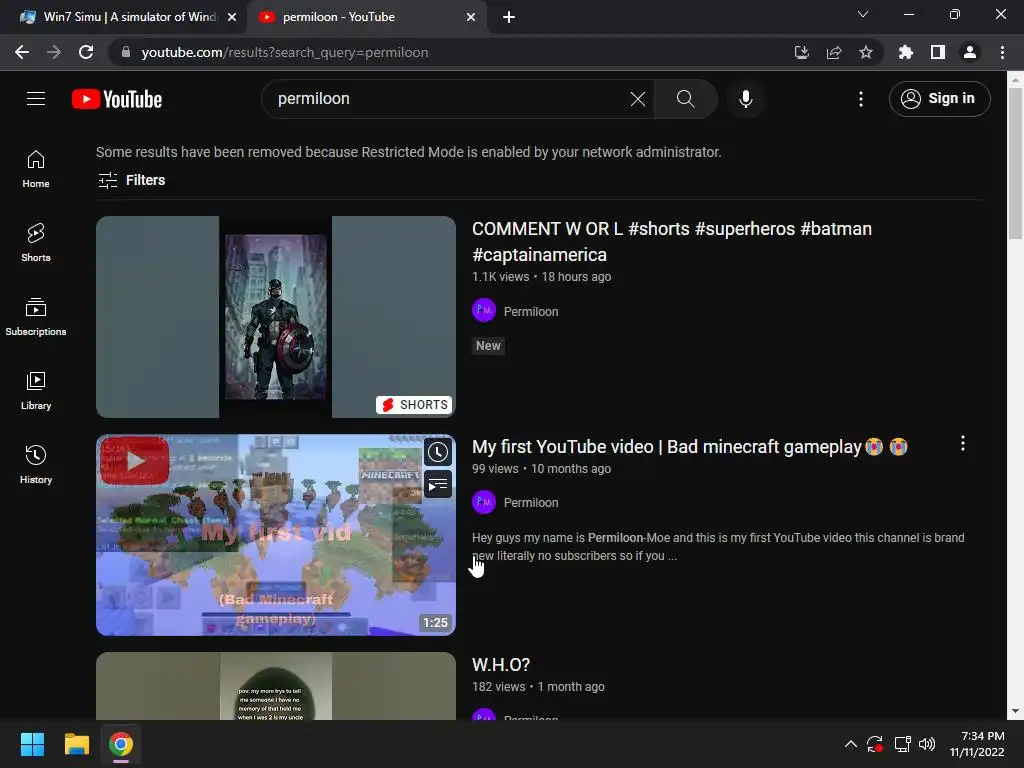
Task: Click scrollbar down arrow
Action: (x=1015, y=711)
